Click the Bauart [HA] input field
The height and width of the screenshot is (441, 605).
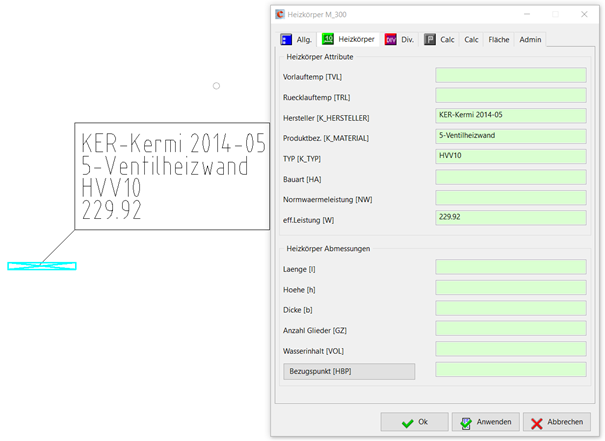coord(511,177)
